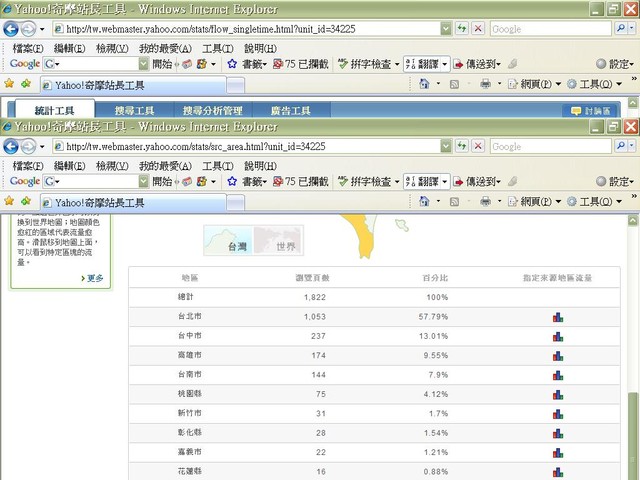Click Refresh icon in rear IE window

[462, 29]
